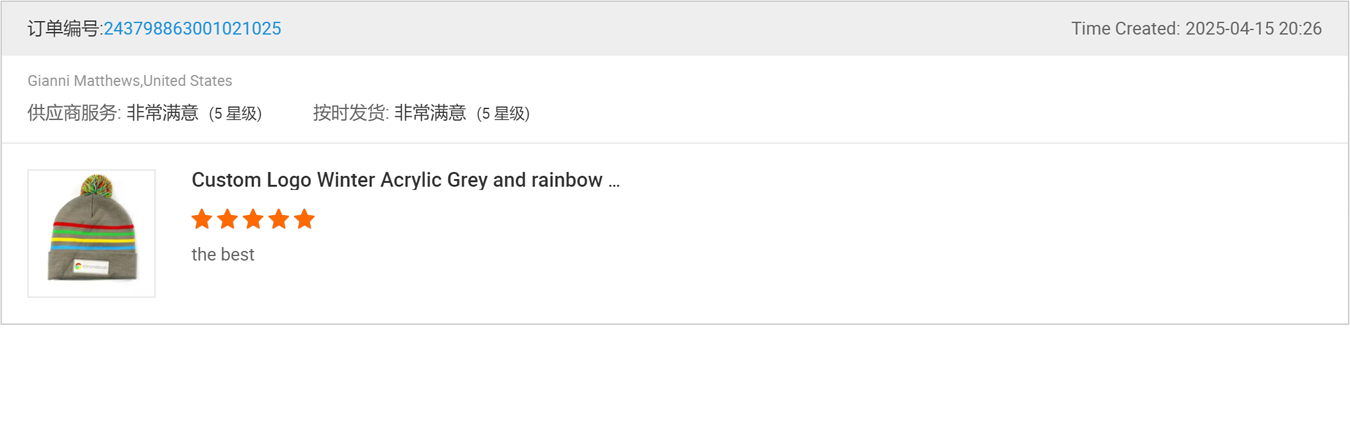Open the grey rainbow beanie thumbnail
The width and height of the screenshot is (1350, 430).
point(91,233)
